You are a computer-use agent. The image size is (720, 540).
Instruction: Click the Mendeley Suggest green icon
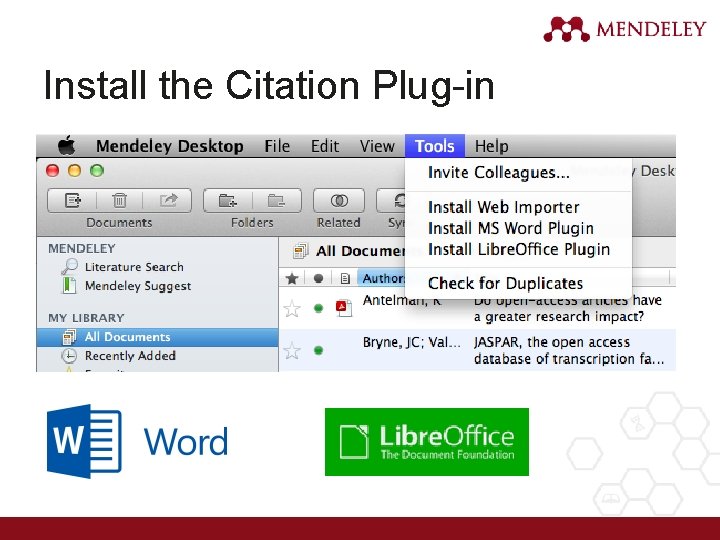tap(69, 285)
